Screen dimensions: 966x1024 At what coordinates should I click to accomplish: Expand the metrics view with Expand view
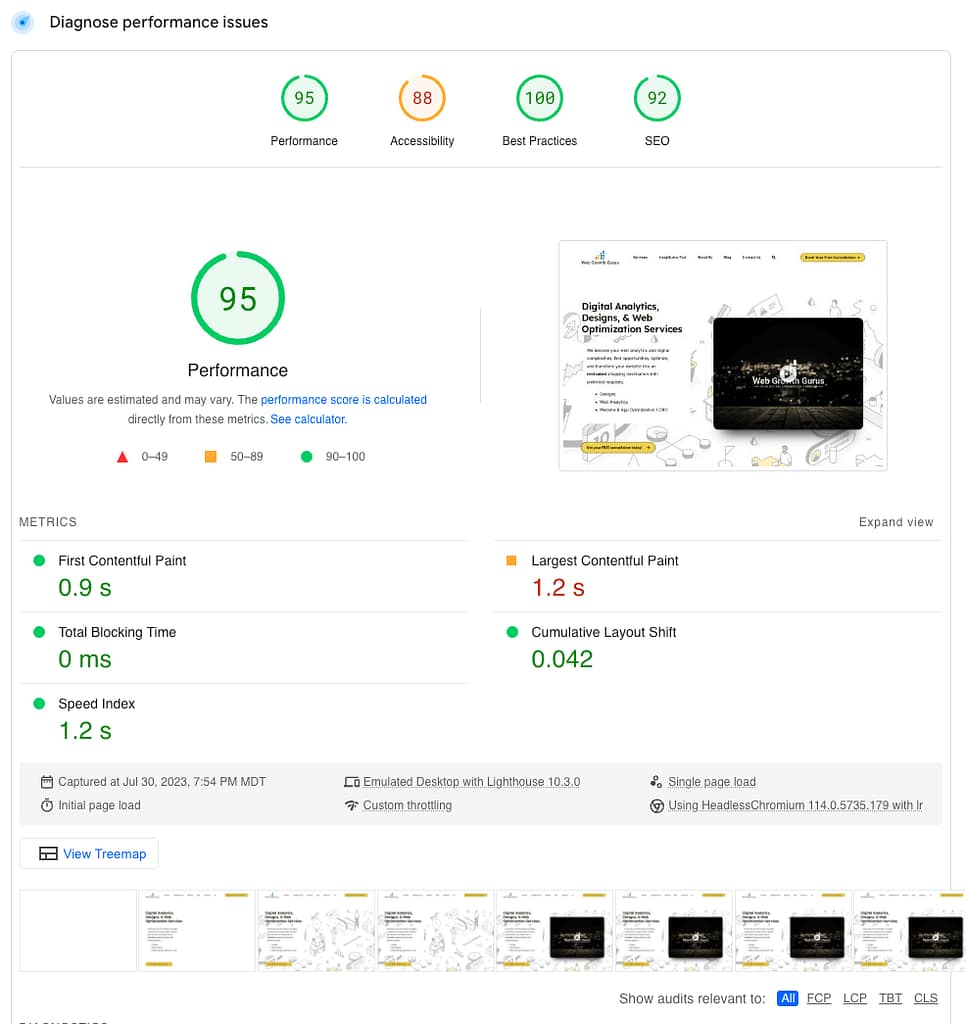pyautogui.click(x=896, y=521)
